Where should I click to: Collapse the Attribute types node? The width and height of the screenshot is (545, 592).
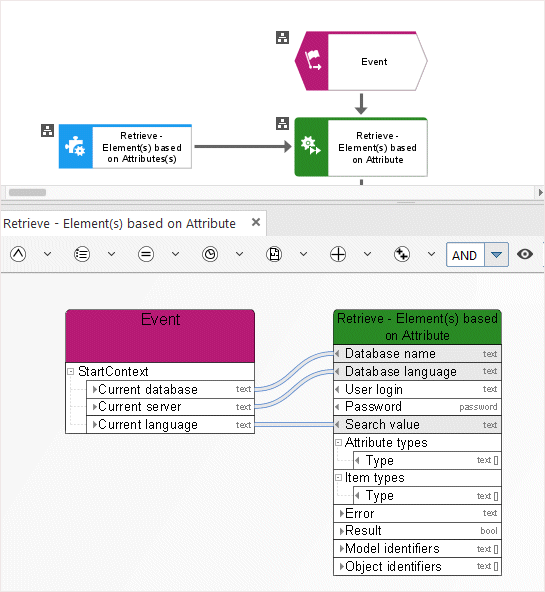tap(339, 442)
